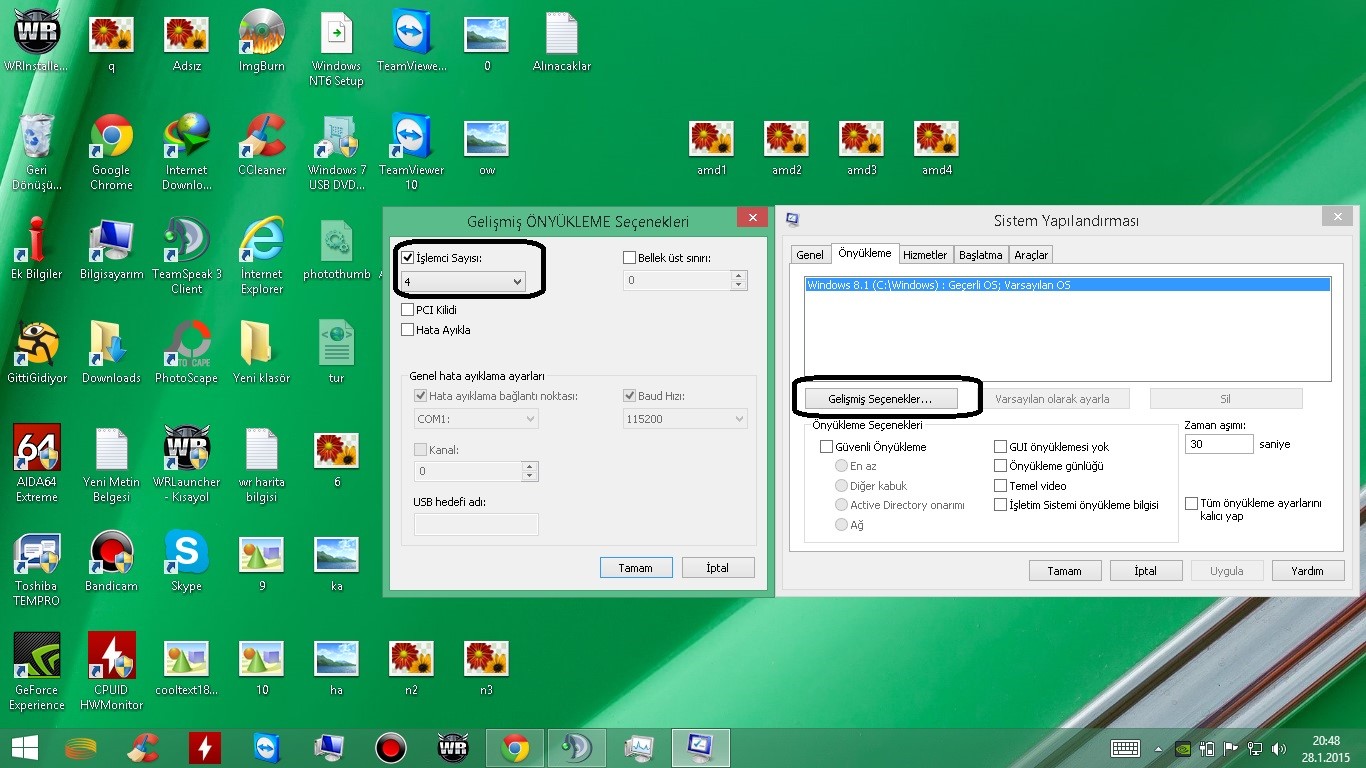1366x768 pixels.
Task: Open Bandicam desktop shortcut
Action: point(112,562)
